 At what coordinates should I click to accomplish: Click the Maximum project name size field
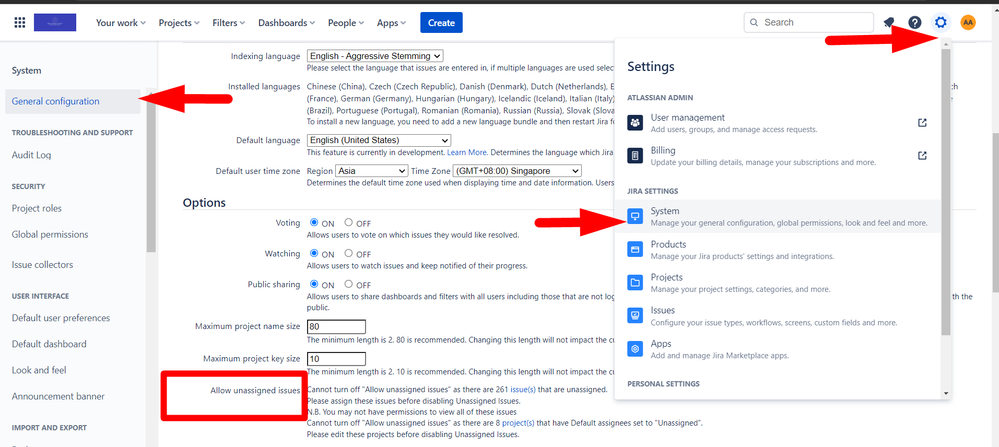pos(336,327)
